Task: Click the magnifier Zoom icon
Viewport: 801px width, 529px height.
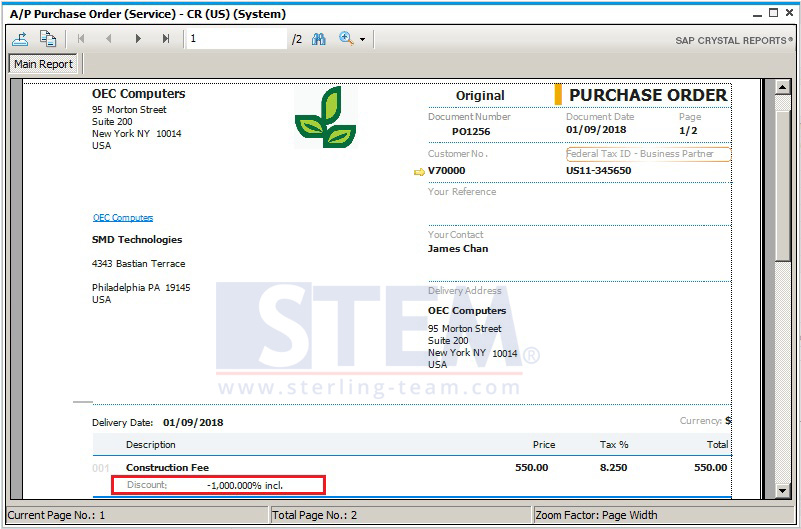Action: pyautogui.click(x=346, y=39)
